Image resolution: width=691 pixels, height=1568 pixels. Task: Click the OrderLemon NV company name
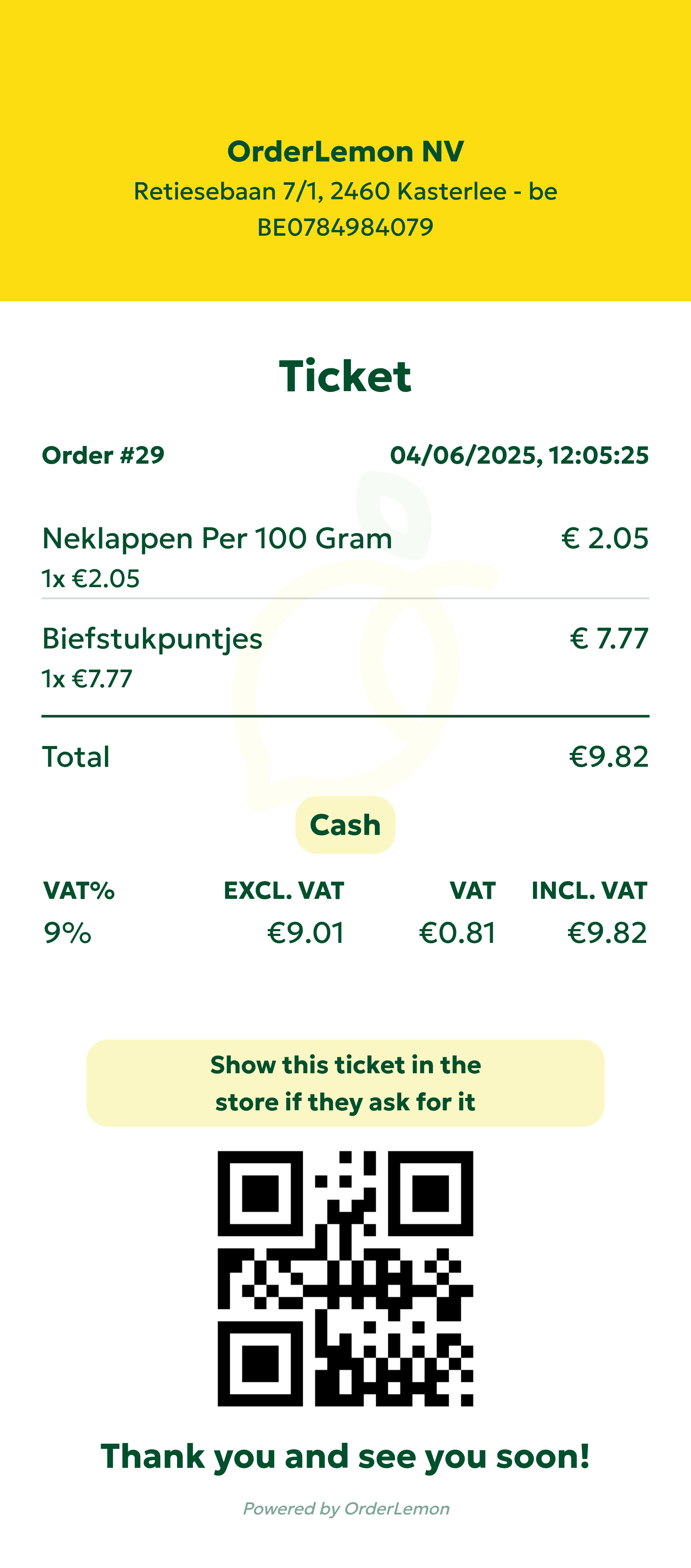click(345, 151)
